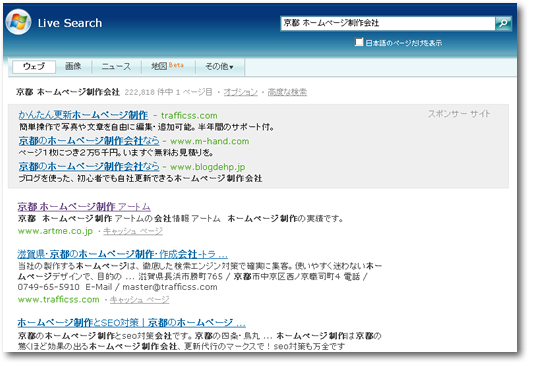Select the ウェブ tab

[x=34, y=66]
